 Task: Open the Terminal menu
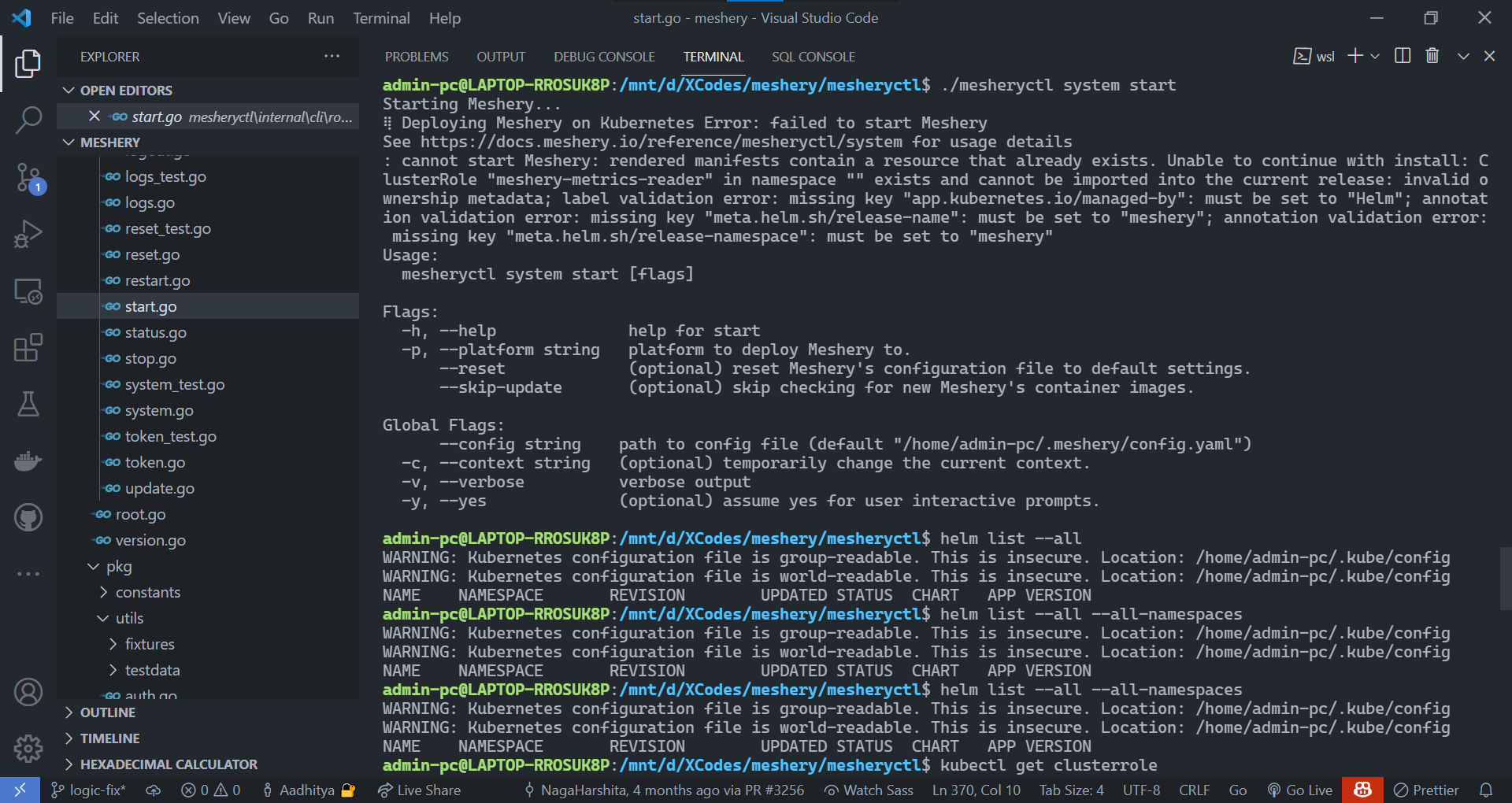click(x=381, y=17)
